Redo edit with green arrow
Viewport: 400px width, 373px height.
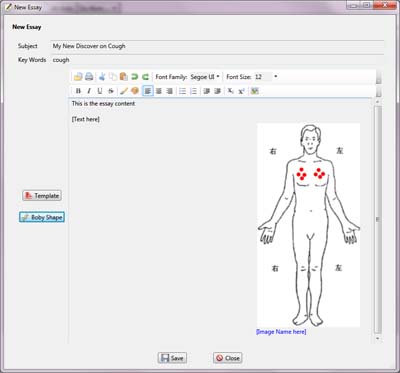pyautogui.click(x=145, y=77)
